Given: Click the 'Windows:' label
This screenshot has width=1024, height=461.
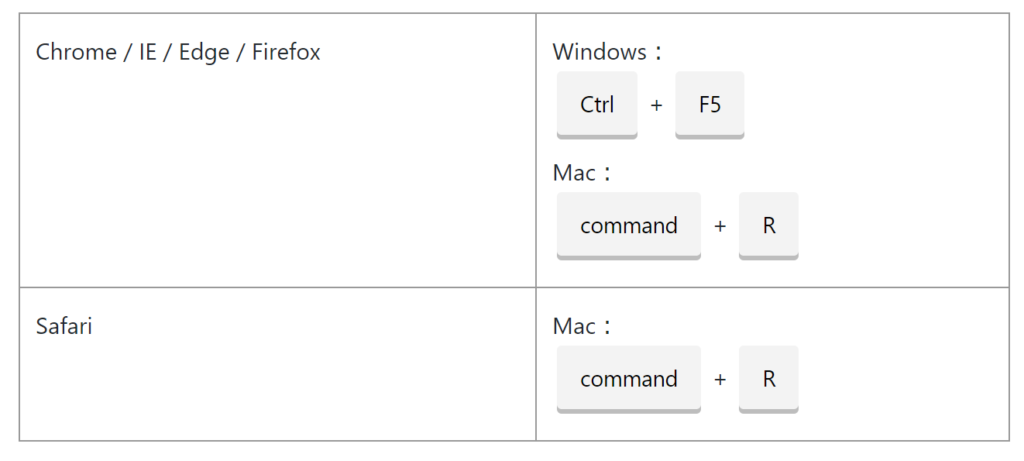Looking at the screenshot, I should point(607,52).
